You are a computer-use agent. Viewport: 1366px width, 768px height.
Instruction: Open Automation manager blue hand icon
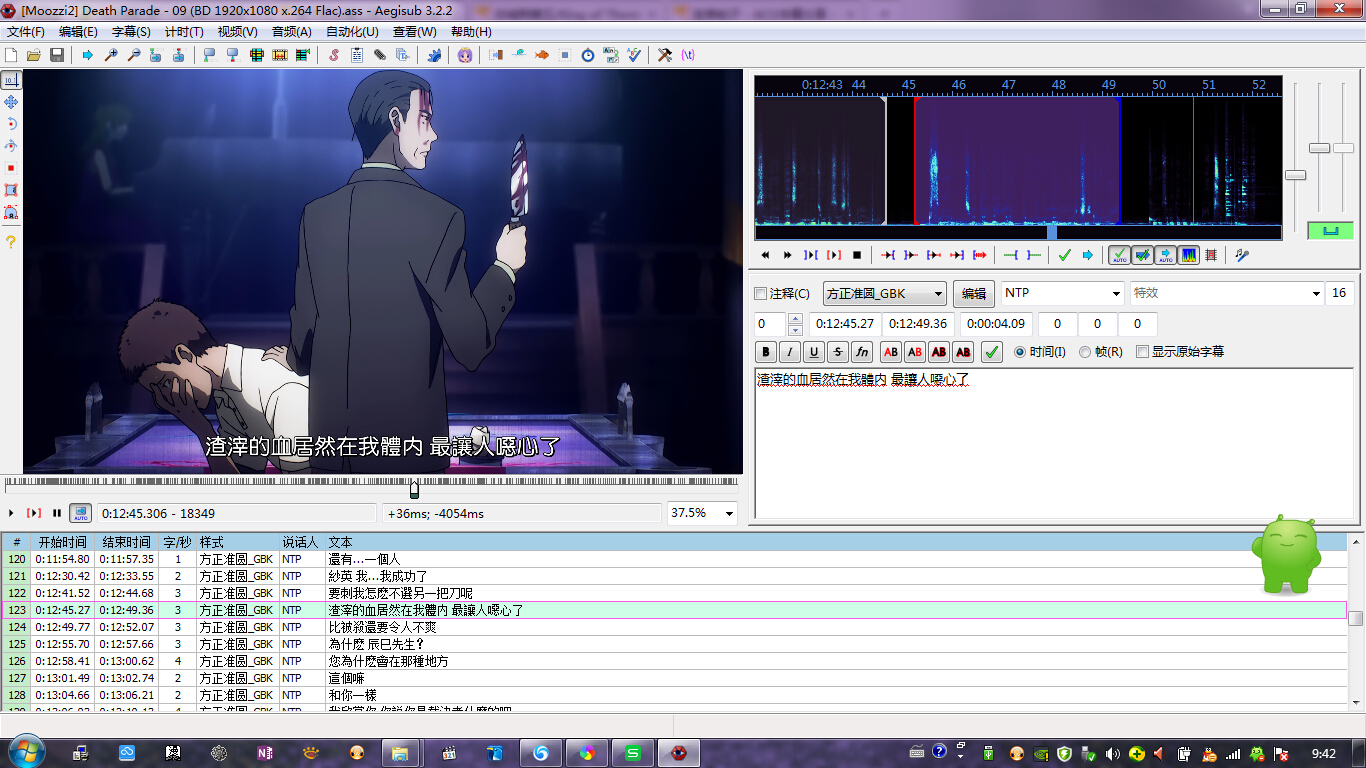434,55
